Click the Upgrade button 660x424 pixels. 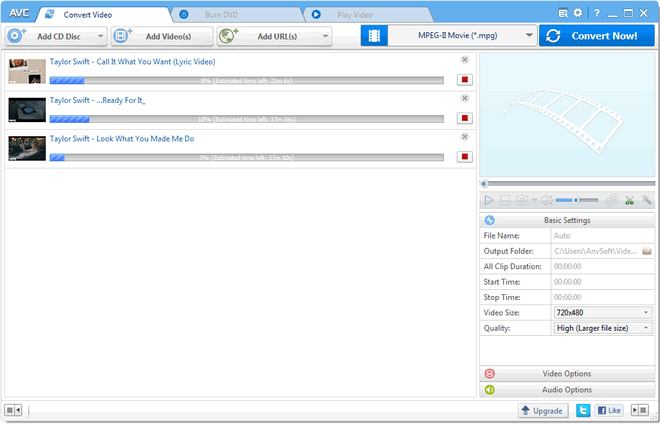[x=543, y=411]
